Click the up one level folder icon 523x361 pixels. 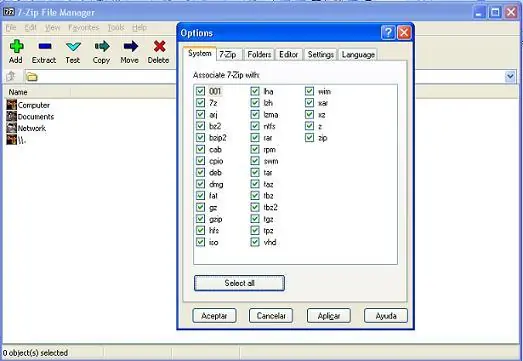pos(11,76)
